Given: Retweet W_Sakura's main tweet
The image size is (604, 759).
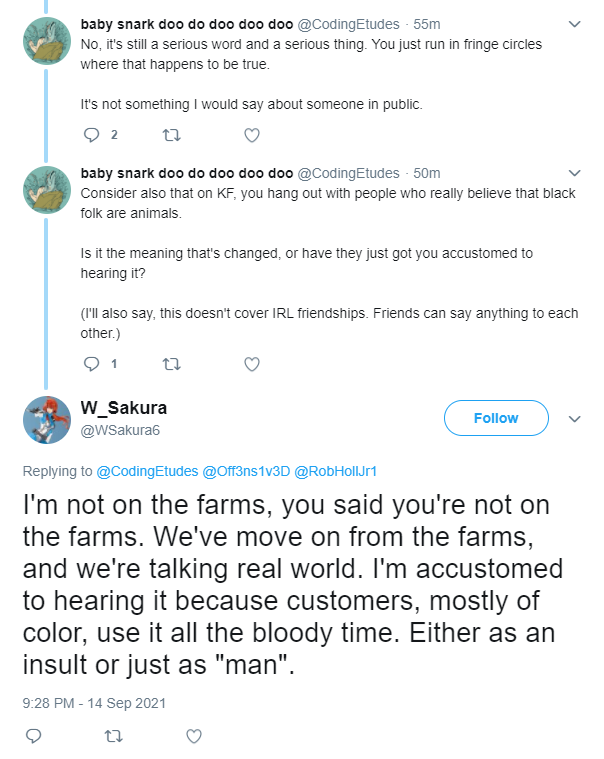Looking at the screenshot, I should tap(113, 737).
